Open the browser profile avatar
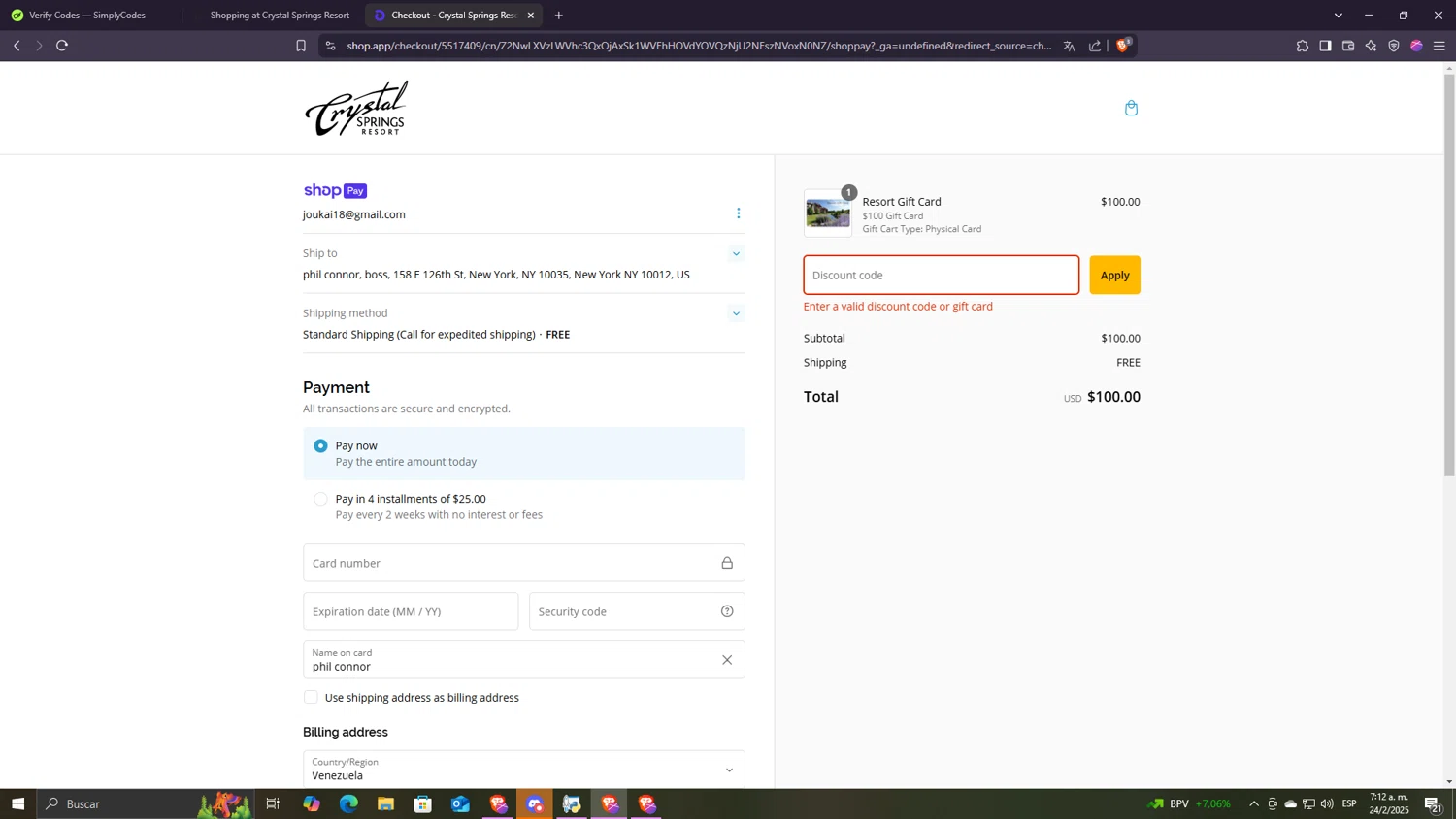 [x=1416, y=46]
